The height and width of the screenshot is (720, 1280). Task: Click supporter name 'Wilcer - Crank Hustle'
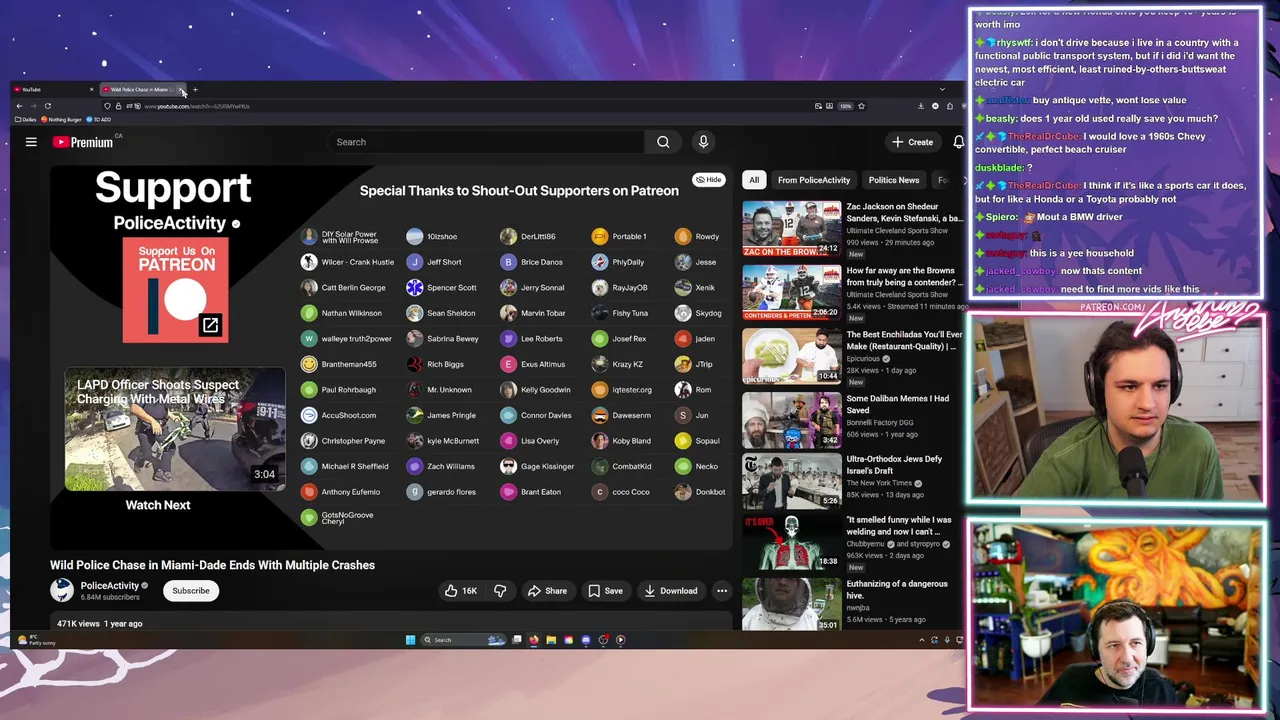[358, 262]
